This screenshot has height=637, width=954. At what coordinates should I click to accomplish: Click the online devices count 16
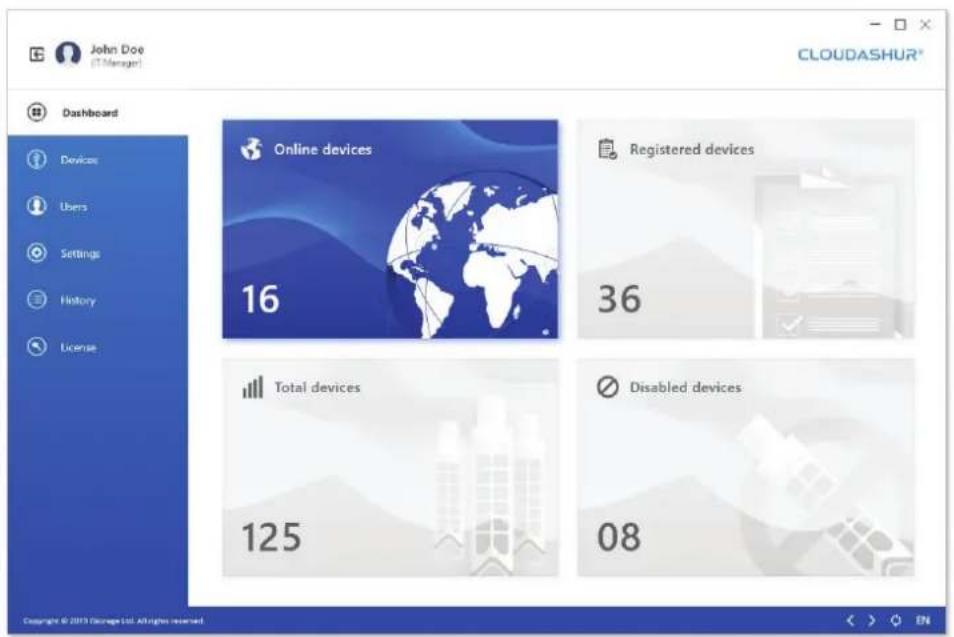point(260,299)
